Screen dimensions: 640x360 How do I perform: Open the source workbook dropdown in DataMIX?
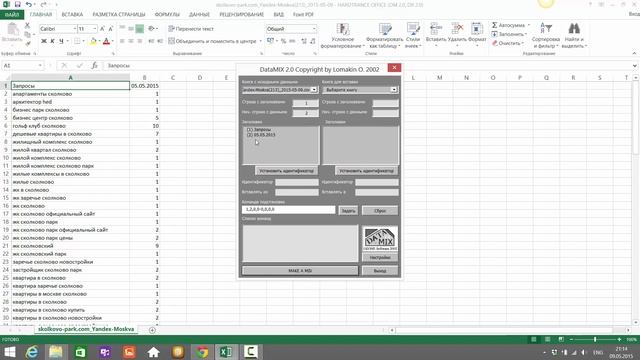coord(314,89)
